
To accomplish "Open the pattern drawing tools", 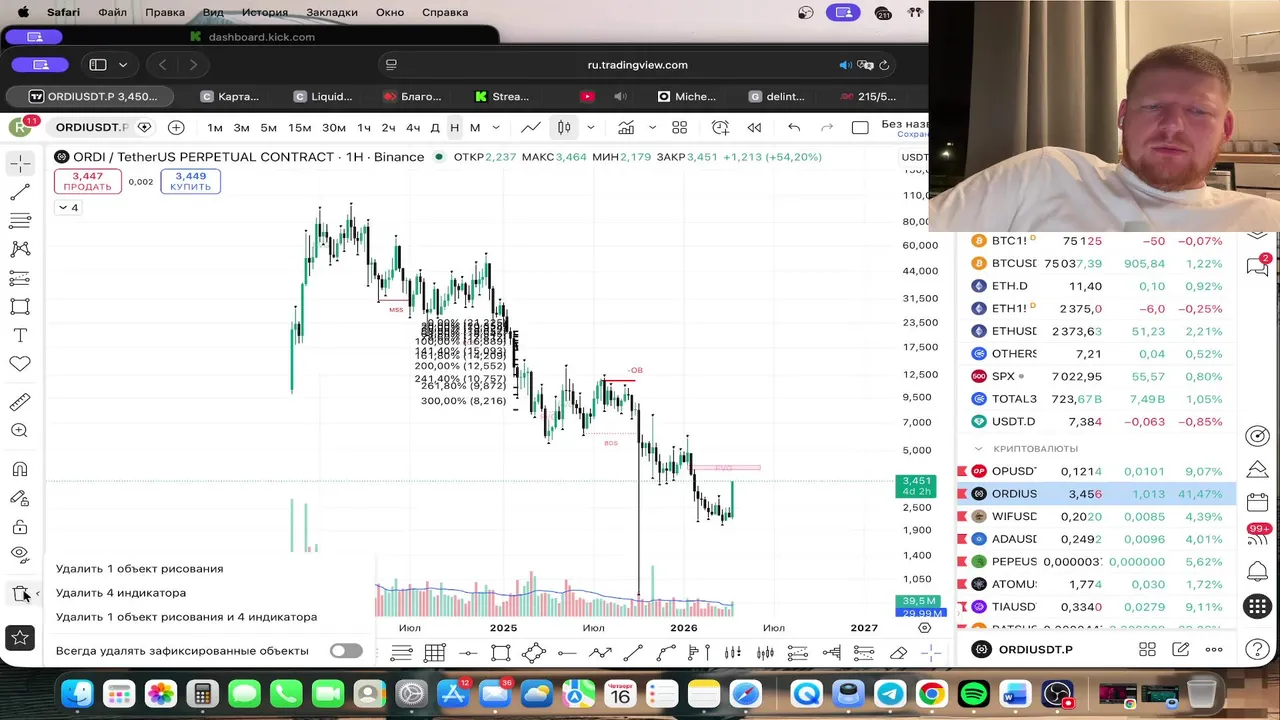I will [x=20, y=249].
